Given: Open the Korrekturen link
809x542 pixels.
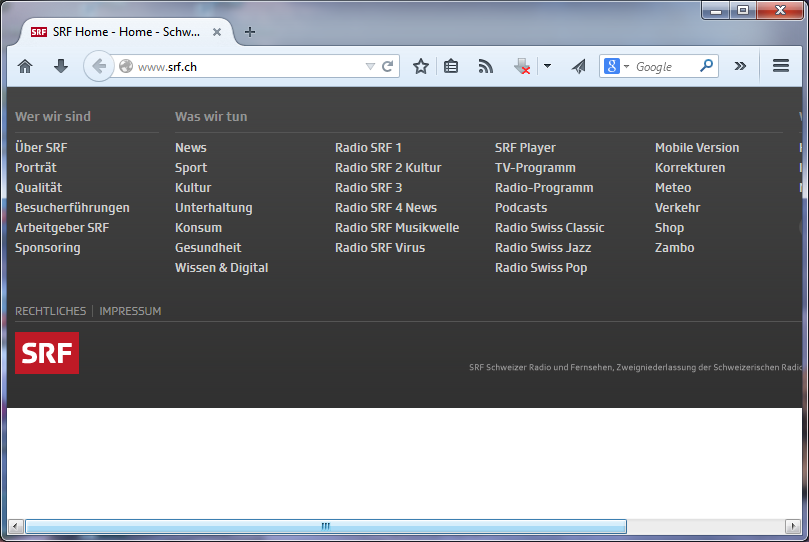Looking at the screenshot, I should [x=690, y=168].
